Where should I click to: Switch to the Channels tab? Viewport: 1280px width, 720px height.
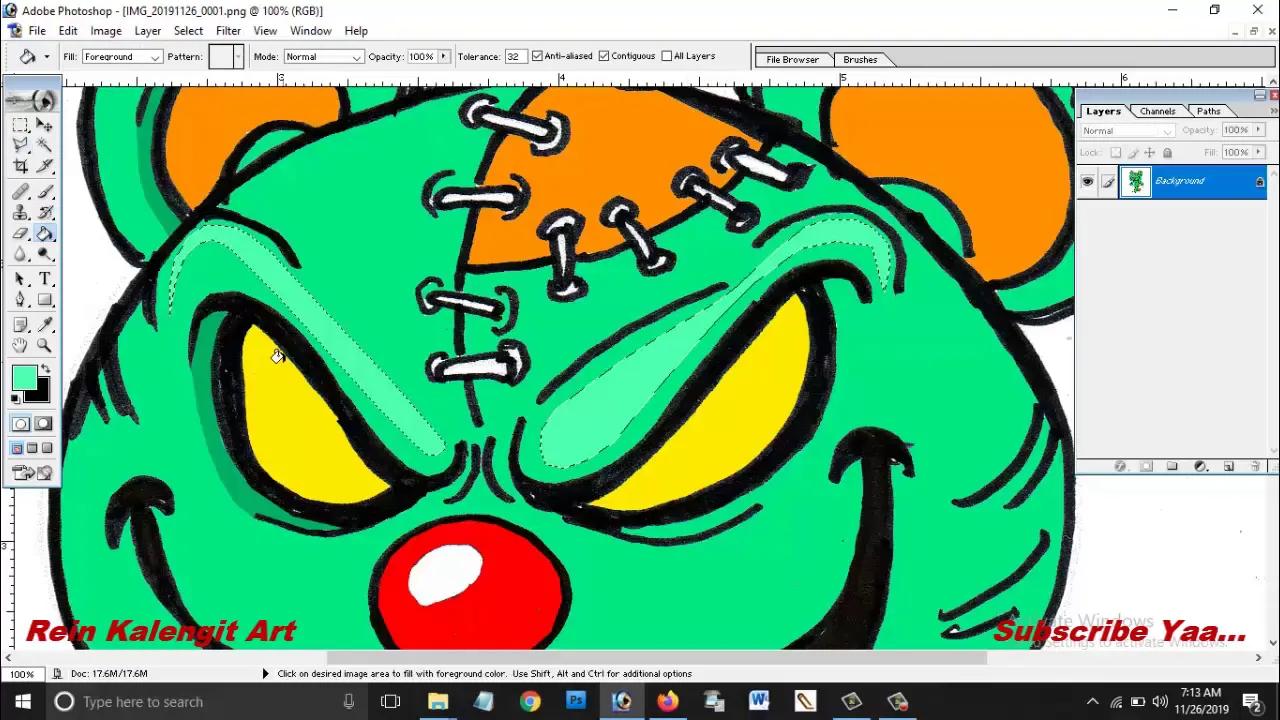pyautogui.click(x=1157, y=111)
